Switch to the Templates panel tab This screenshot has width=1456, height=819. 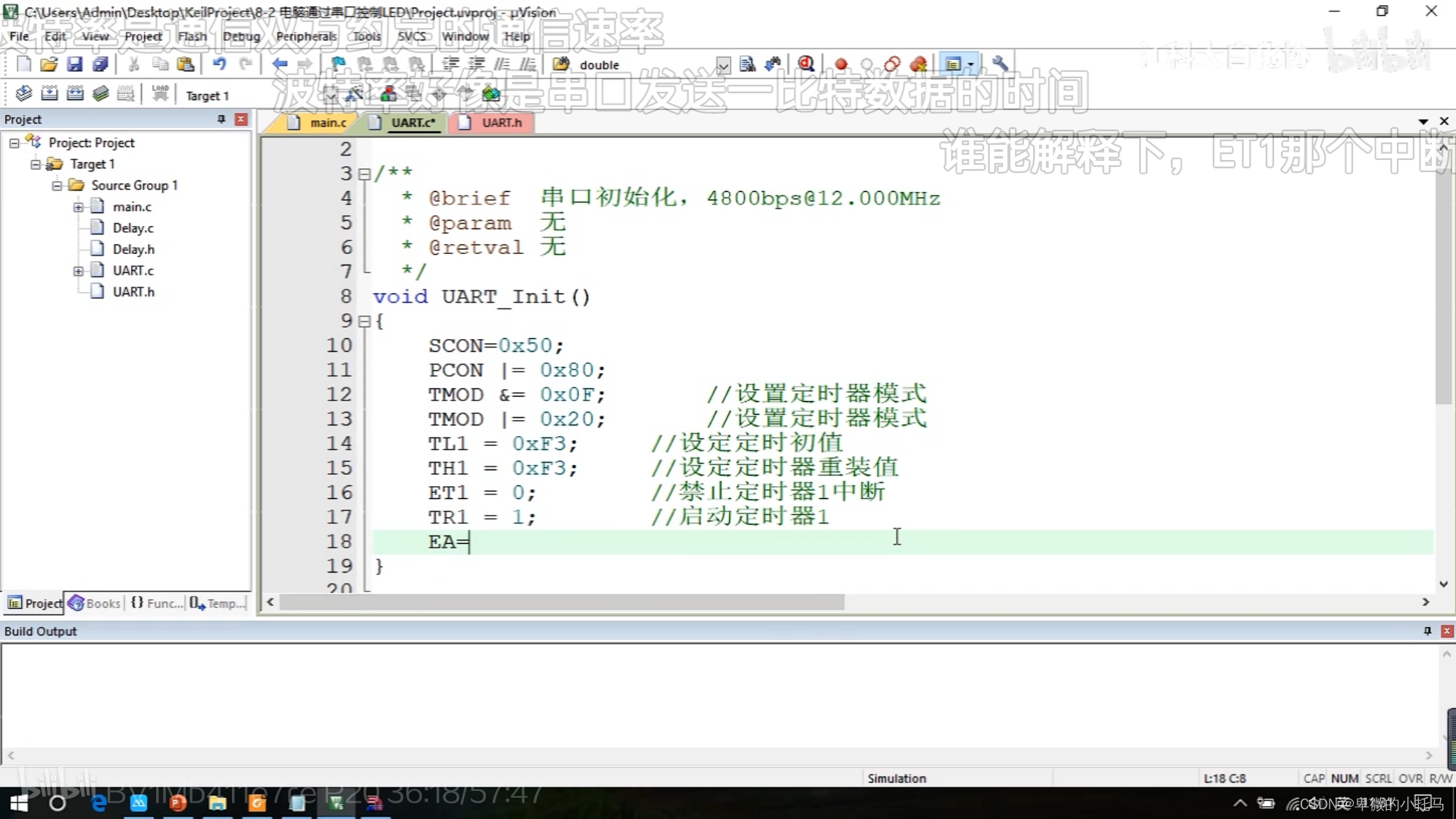[x=218, y=604]
